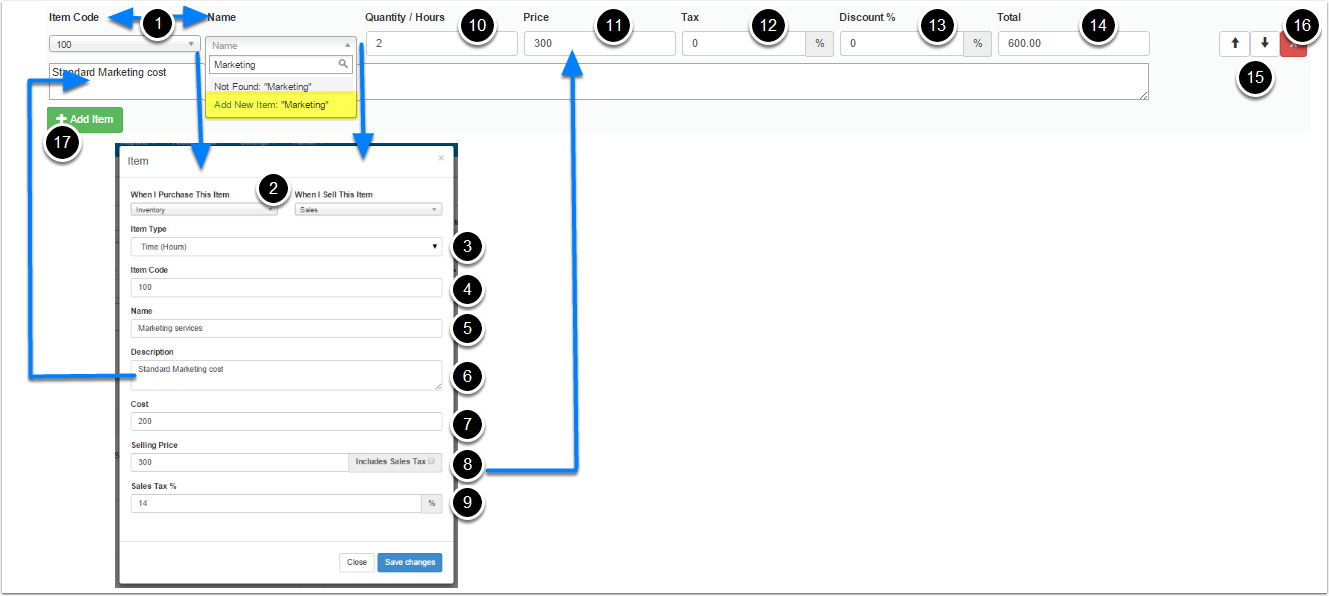Viewport: 1329px width, 596px height.
Task: Open the Item Code 100 dropdown
Action: click(125, 44)
